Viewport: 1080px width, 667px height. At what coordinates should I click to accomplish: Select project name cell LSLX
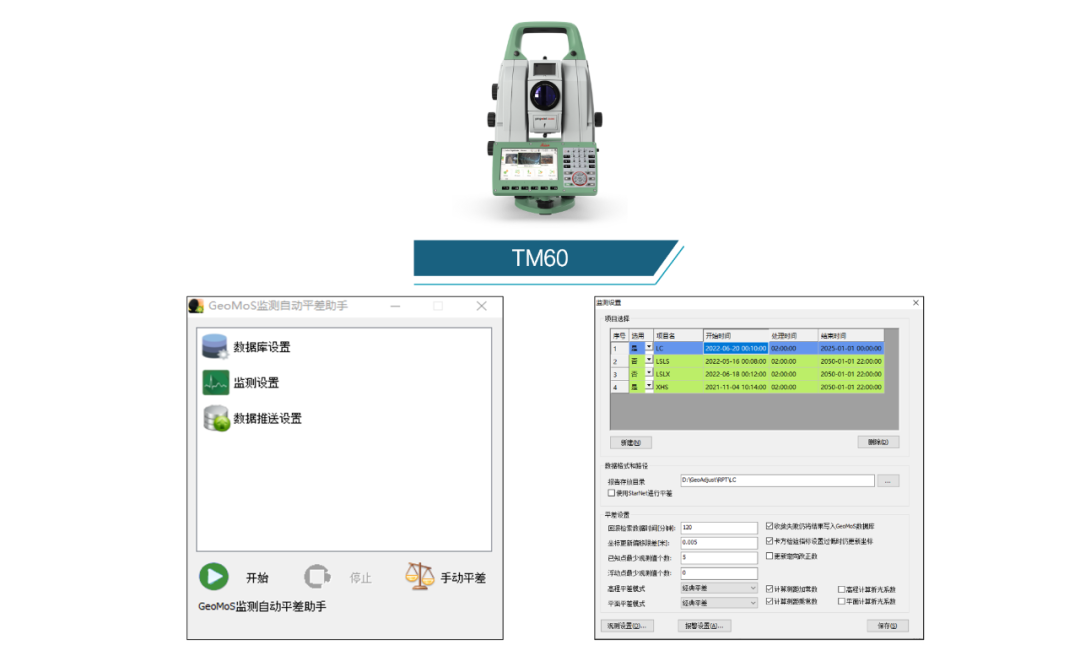point(678,374)
